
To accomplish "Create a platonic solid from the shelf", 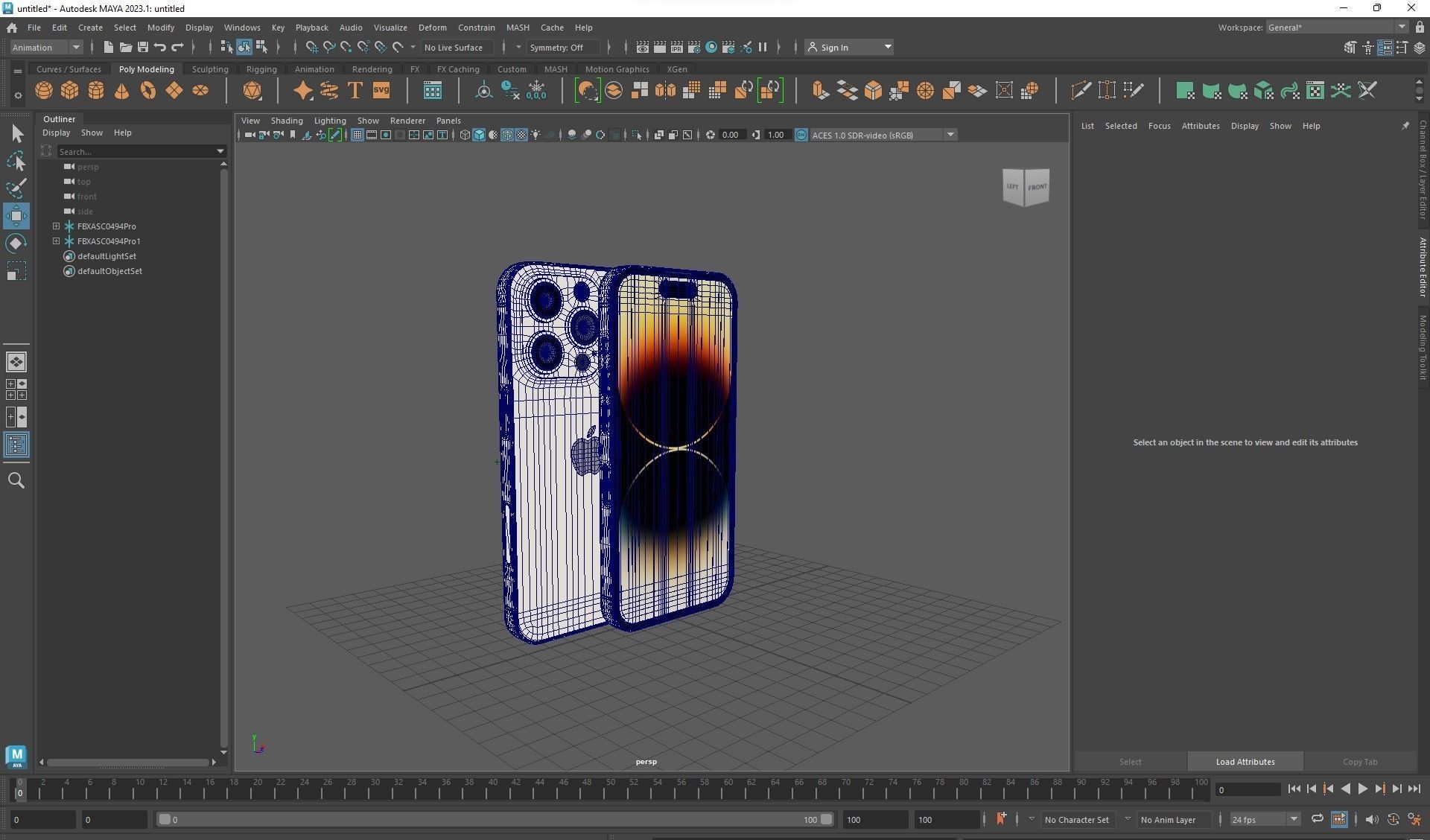I will point(252,91).
